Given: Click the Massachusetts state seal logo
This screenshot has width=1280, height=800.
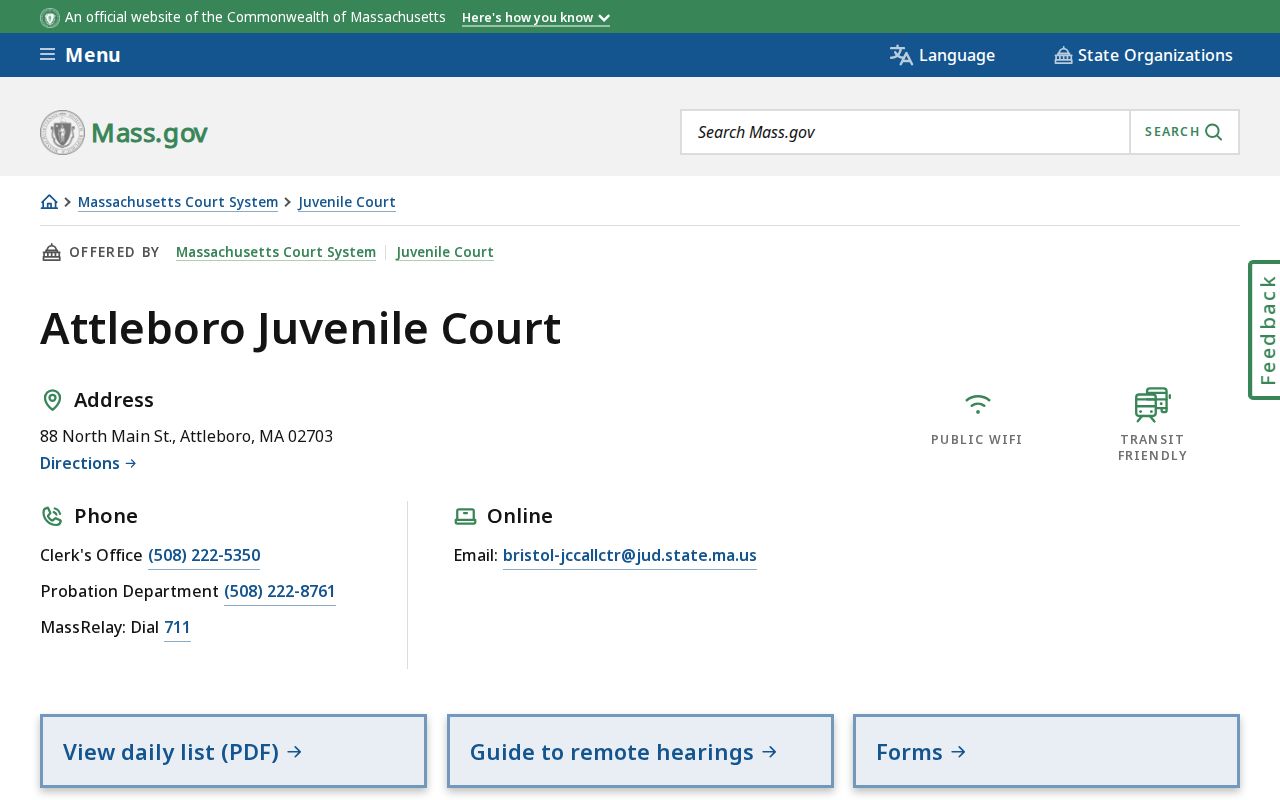Looking at the screenshot, I should point(62,132).
